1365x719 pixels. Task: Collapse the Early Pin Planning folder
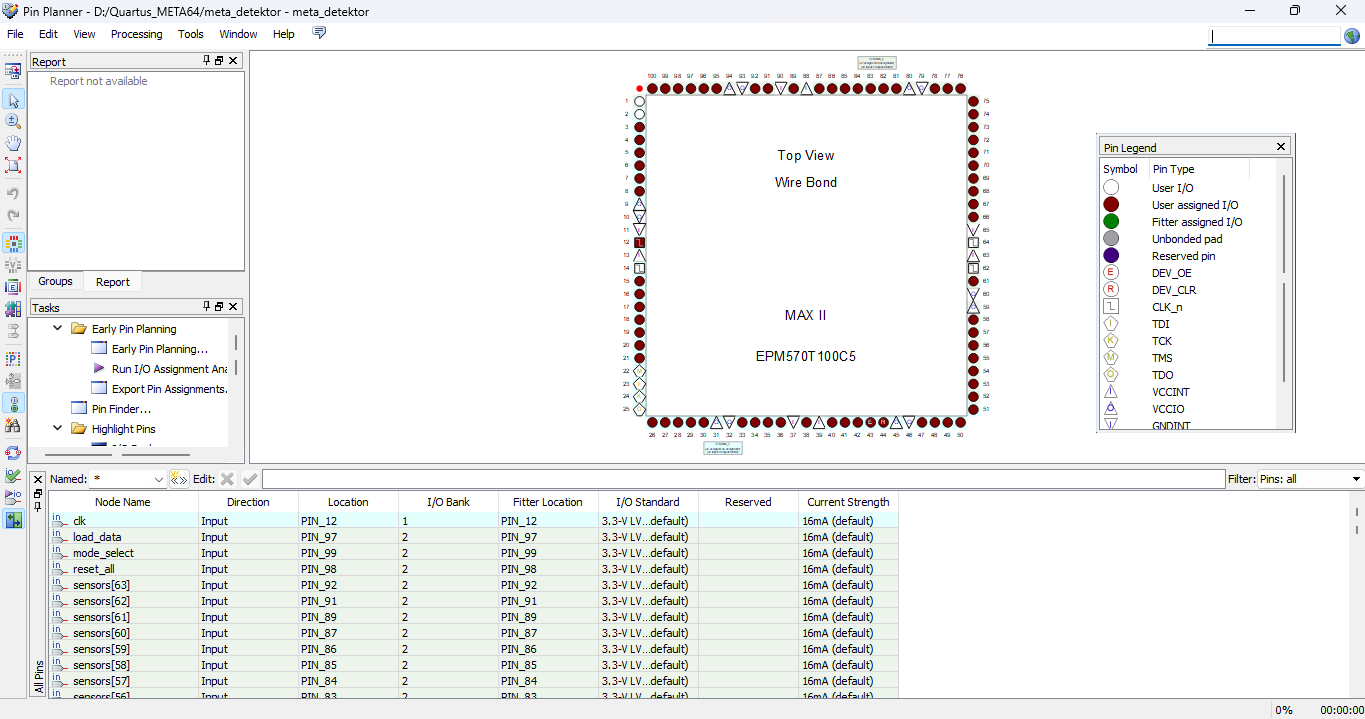(57, 329)
